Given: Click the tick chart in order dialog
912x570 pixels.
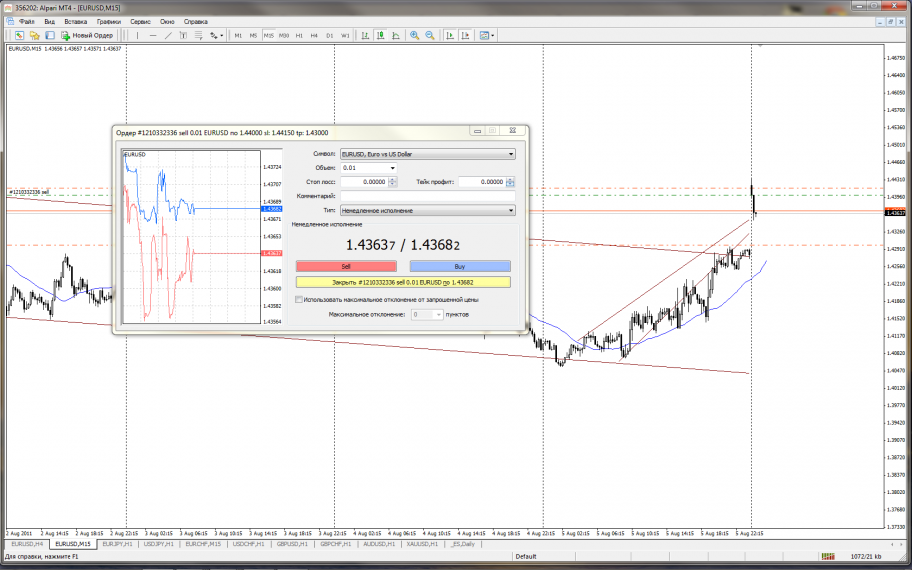Looking at the screenshot, I should [x=192, y=237].
